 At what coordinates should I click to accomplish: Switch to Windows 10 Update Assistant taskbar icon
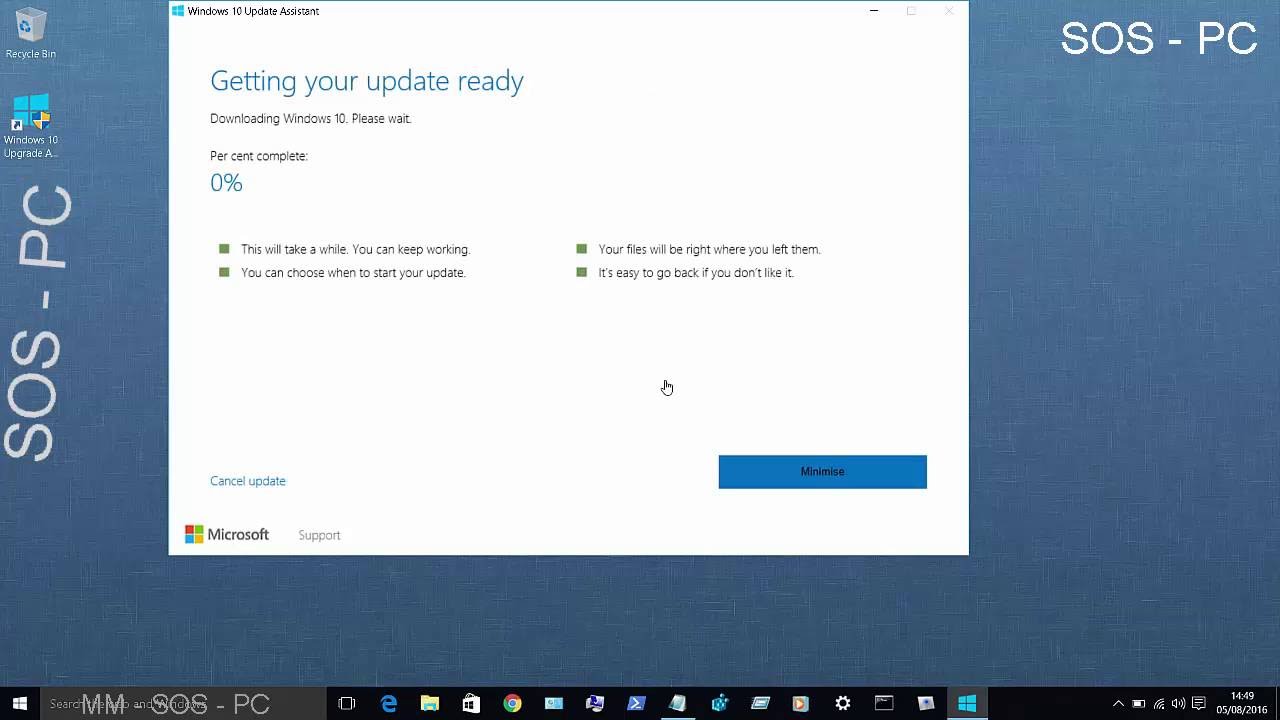point(967,704)
